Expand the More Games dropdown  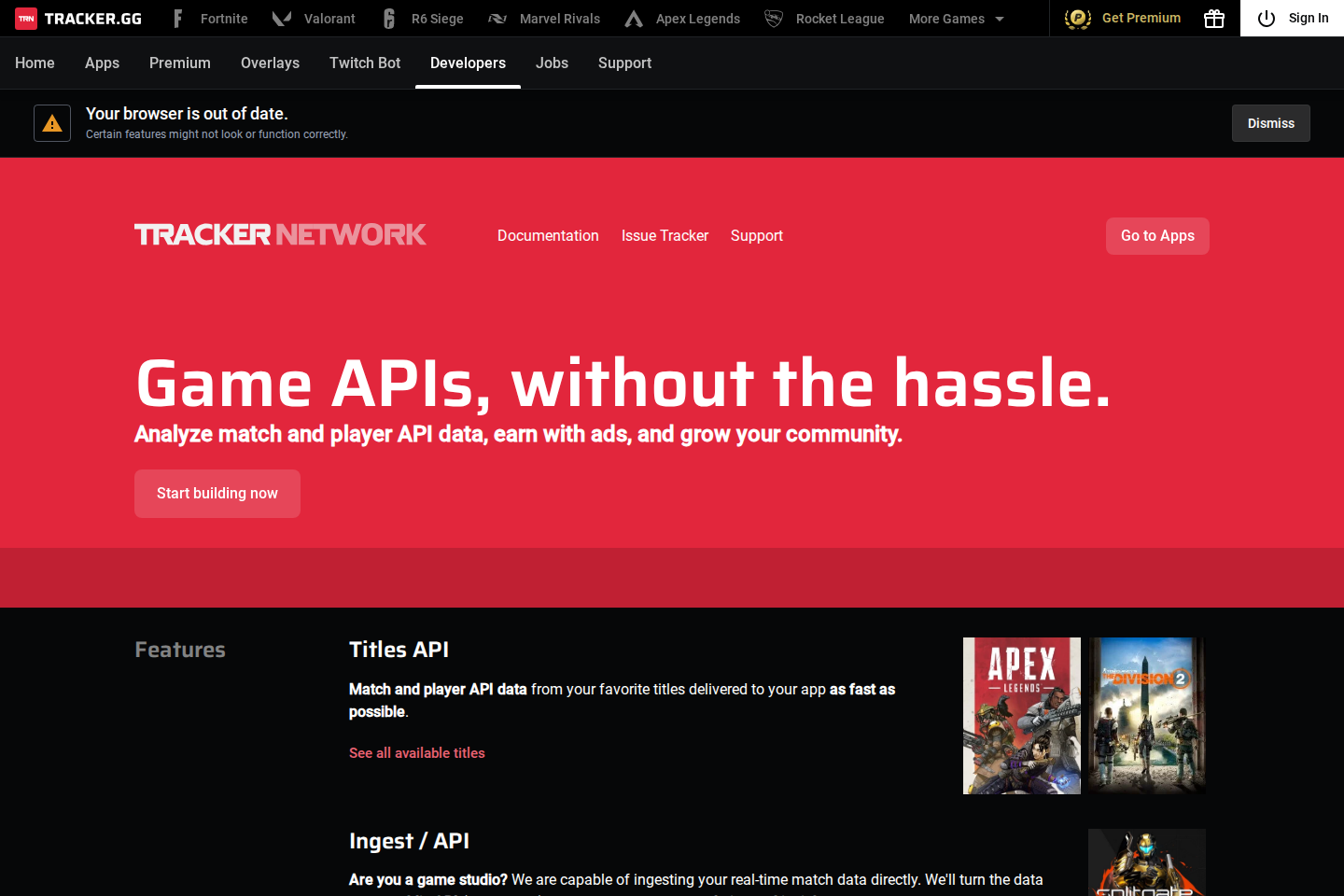955,18
